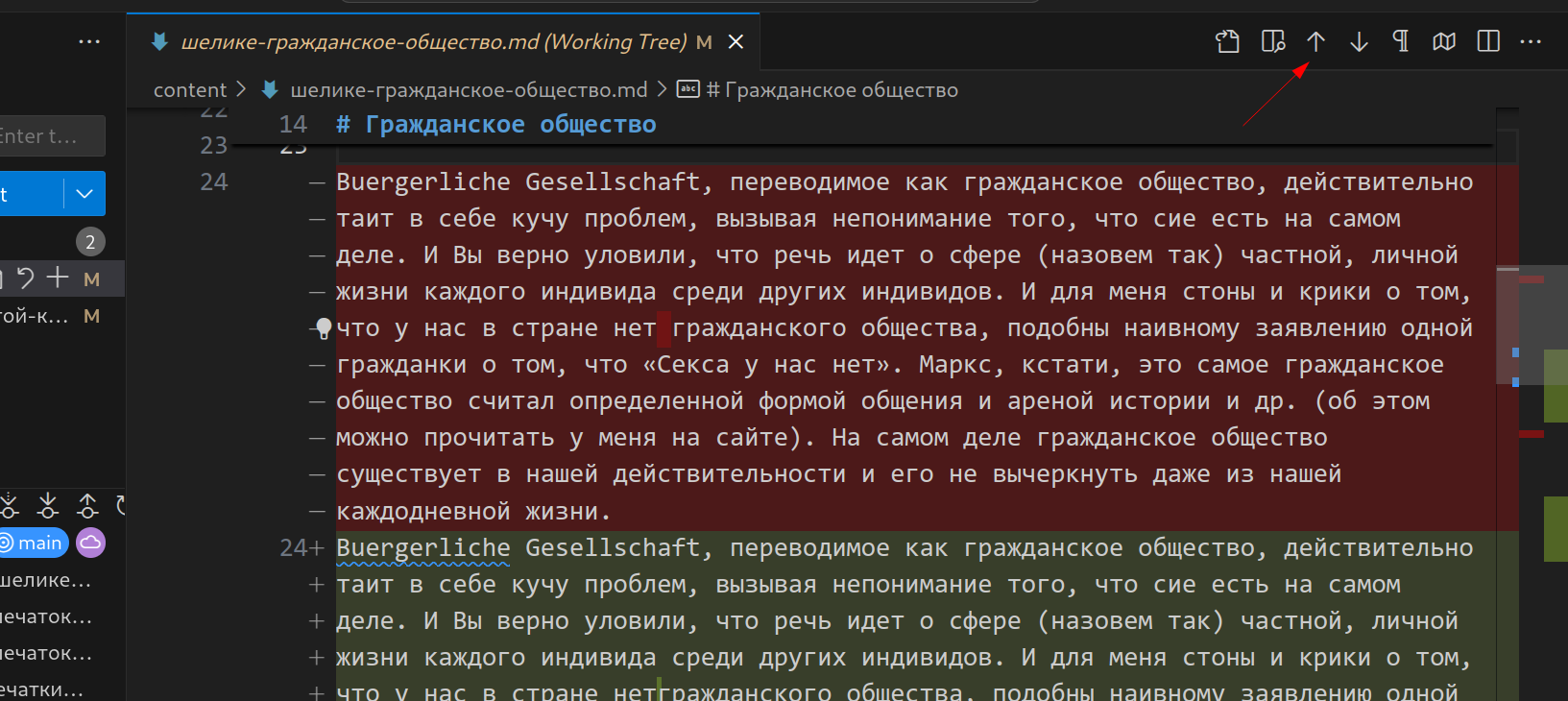
Task: Go to next change with down arrow
Action: tap(1359, 41)
